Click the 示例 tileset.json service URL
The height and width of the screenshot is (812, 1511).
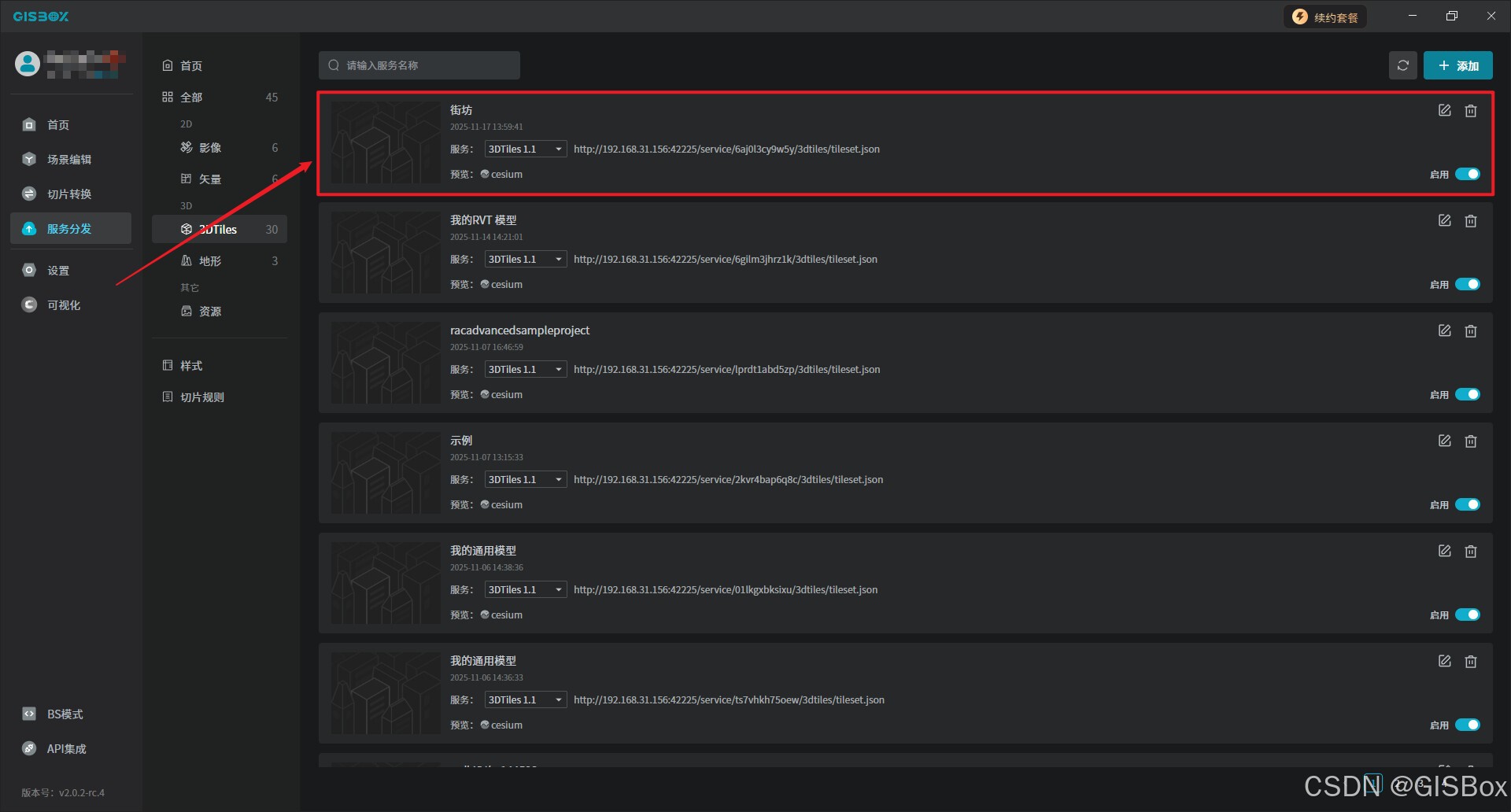pos(728,480)
